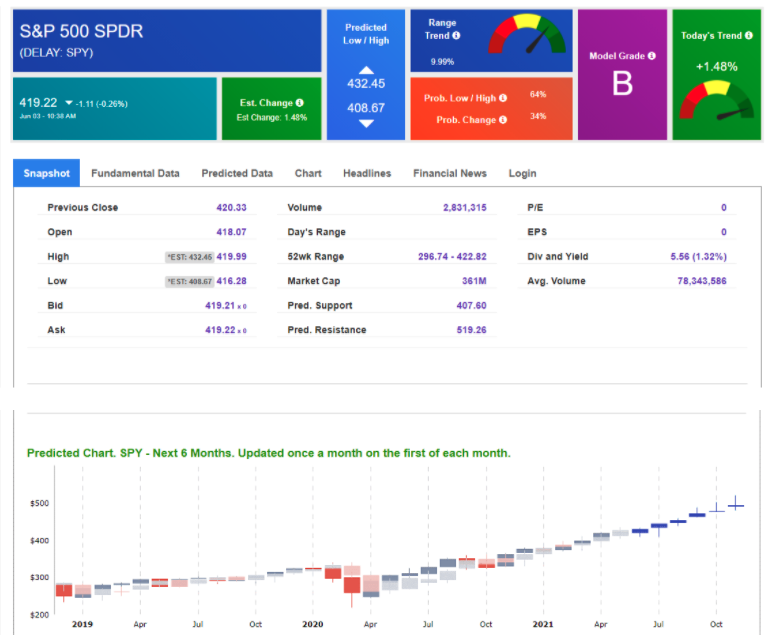Click the info icon beside Today's Trend
This screenshot has width=772, height=635.
749,35
